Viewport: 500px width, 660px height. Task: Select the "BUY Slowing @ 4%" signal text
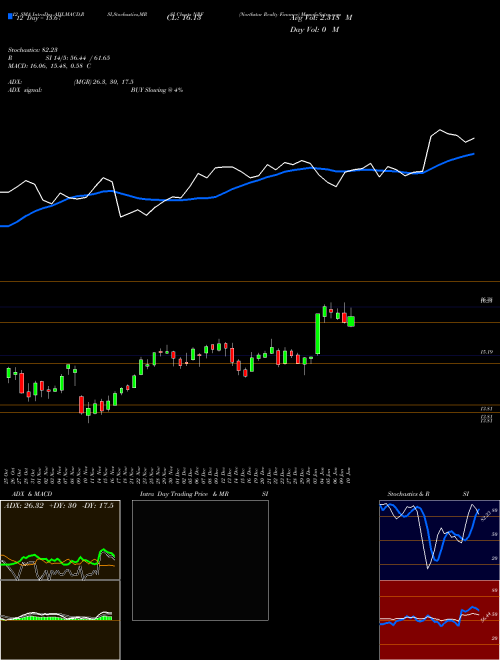tap(157, 90)
